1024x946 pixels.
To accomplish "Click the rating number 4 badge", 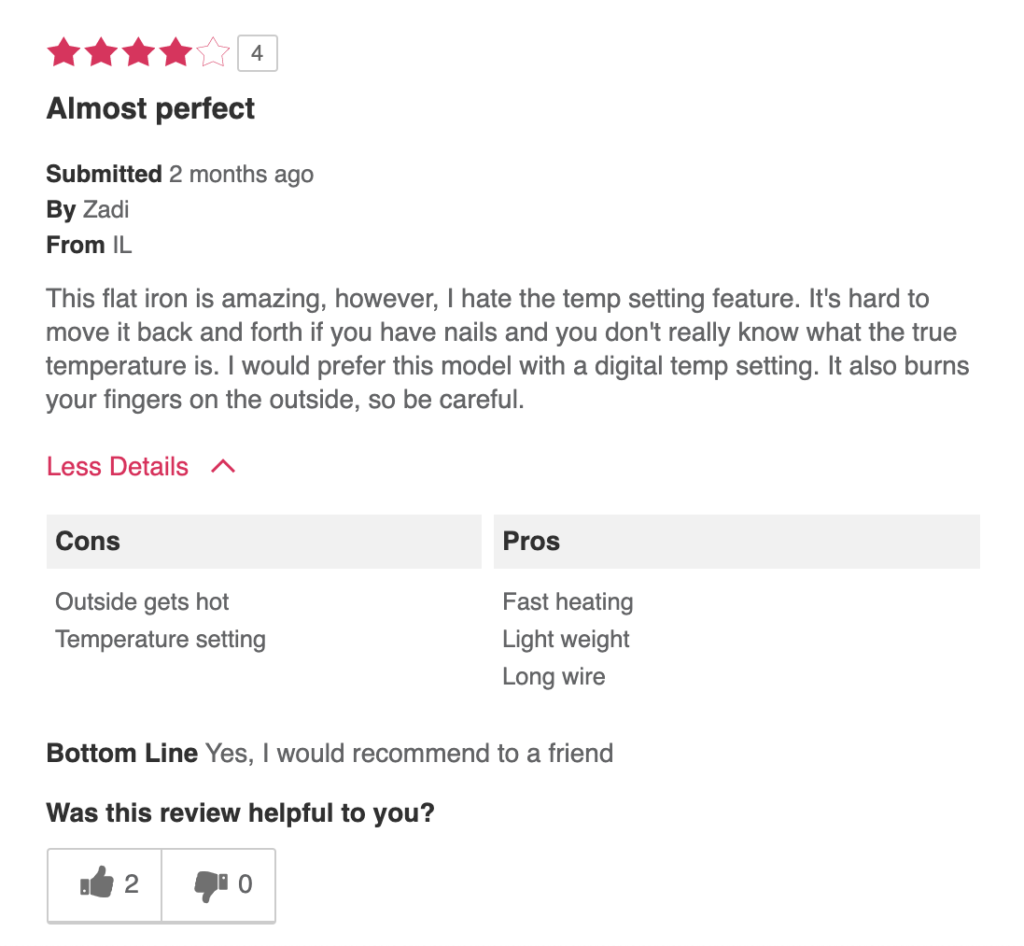I will pyautogui.click(x=257, y=53).
